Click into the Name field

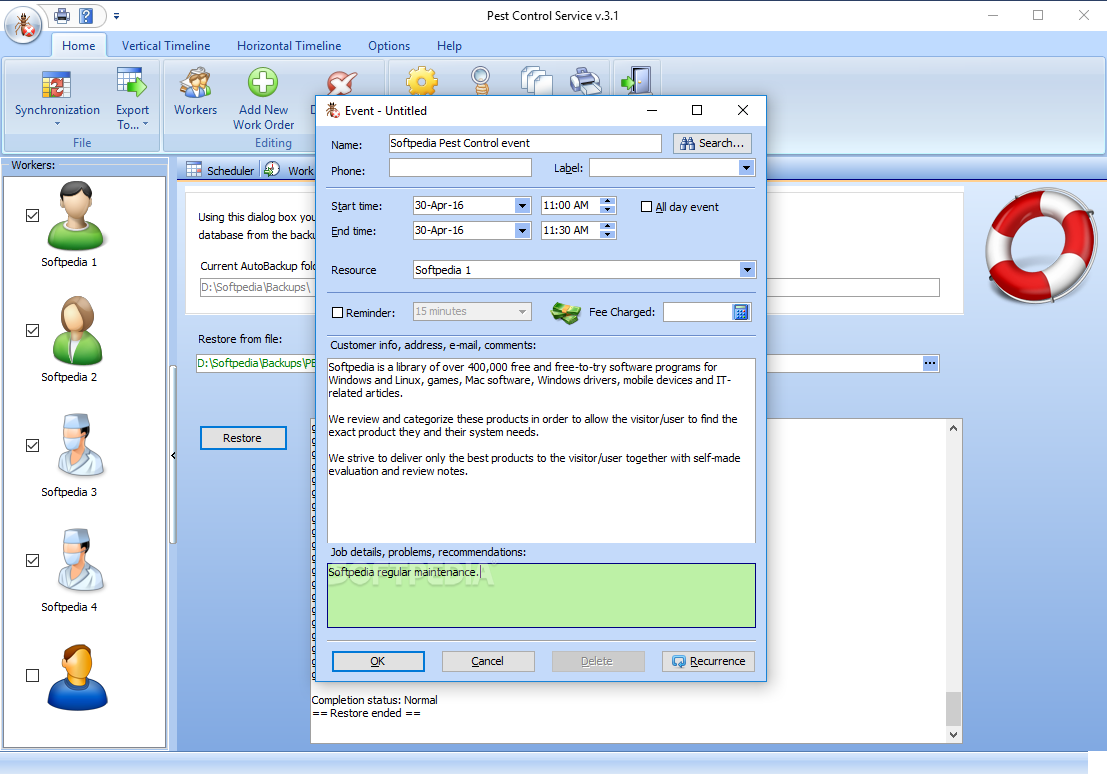pos(525,143)
